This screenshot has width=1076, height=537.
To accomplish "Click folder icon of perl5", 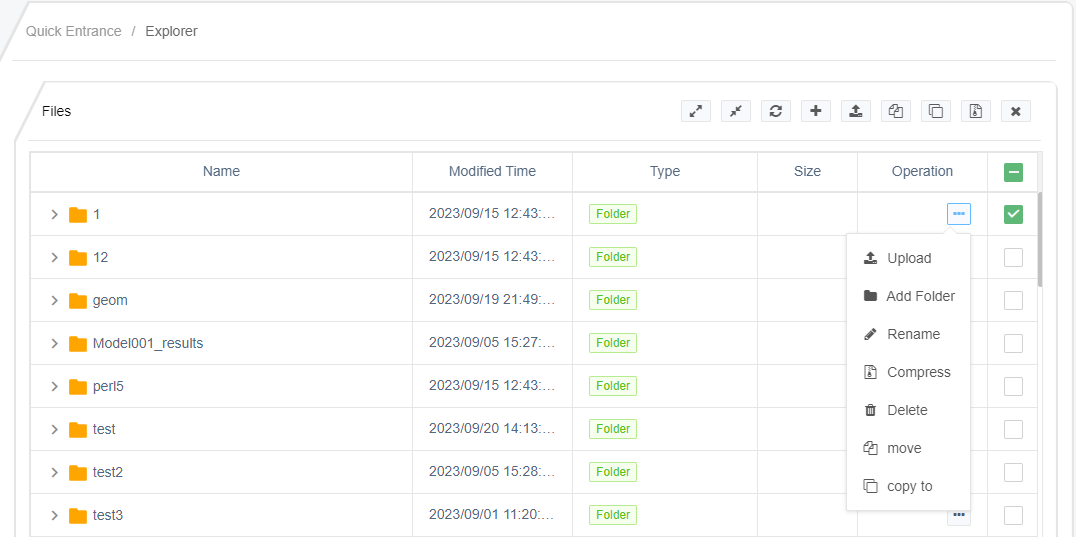I will coord(78,387).
